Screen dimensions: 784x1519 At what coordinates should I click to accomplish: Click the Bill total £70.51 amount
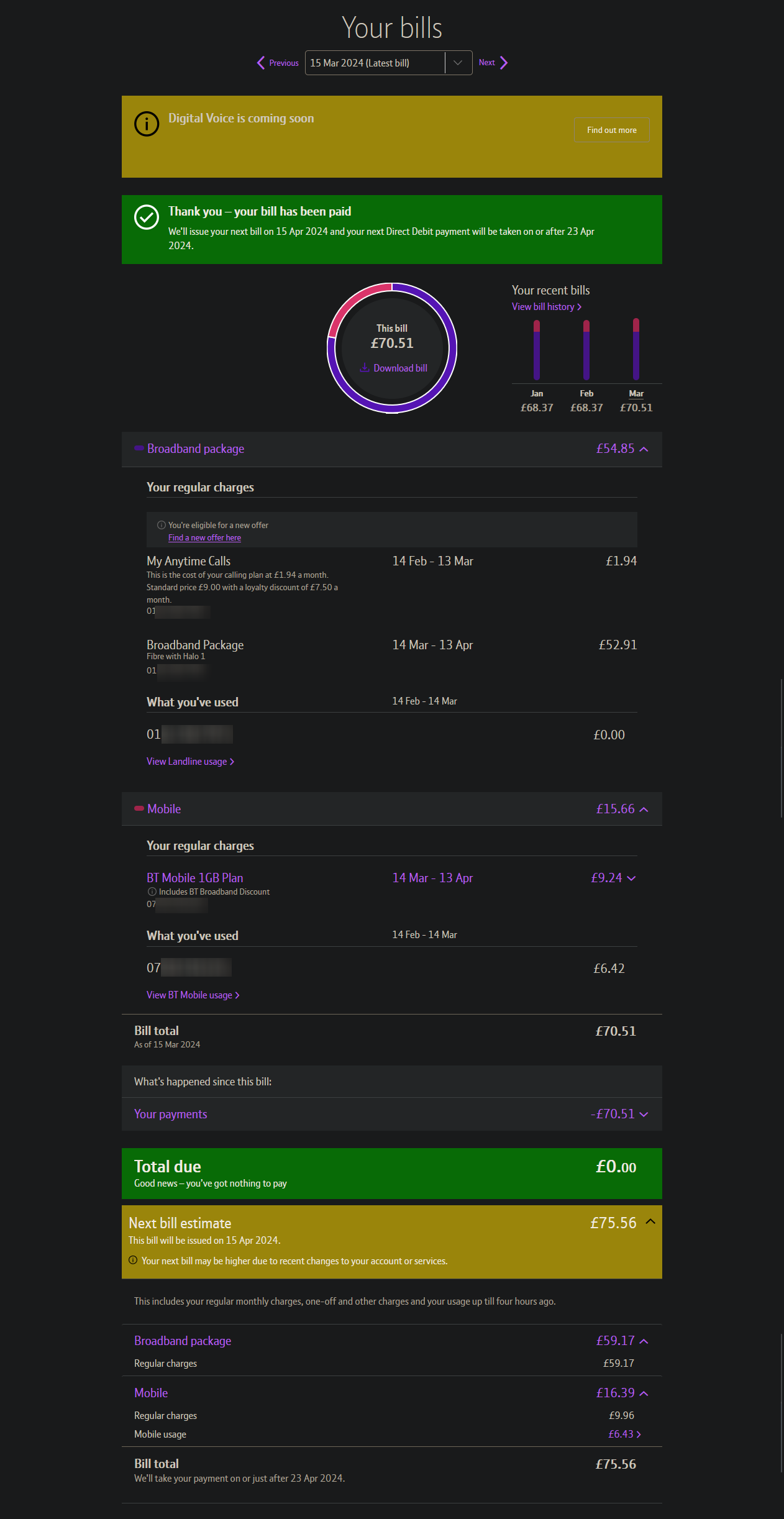click(x=616, y=1031)
